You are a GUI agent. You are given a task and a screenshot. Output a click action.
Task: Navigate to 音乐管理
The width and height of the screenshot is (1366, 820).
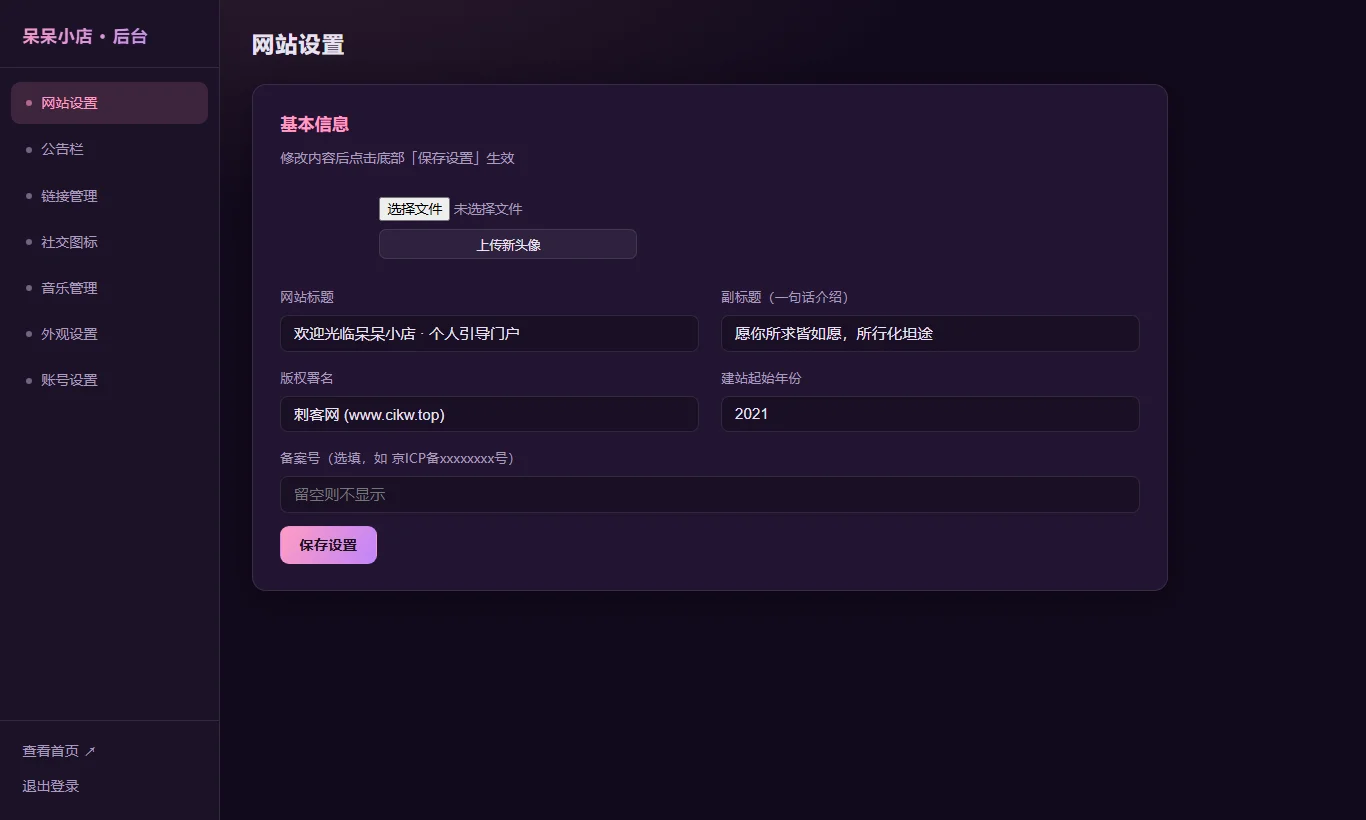click(109, 288)
